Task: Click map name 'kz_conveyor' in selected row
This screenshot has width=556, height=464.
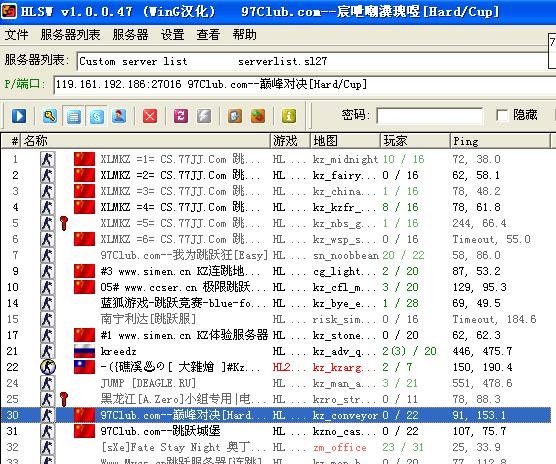Action: 345,415
